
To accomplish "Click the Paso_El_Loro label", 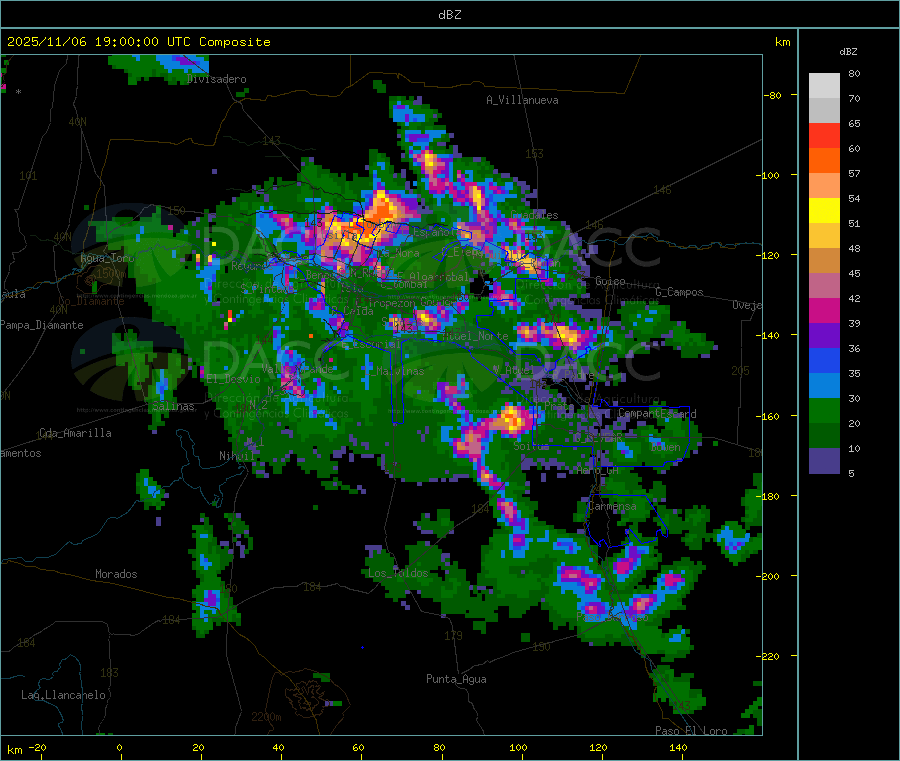I will (692, 731).
